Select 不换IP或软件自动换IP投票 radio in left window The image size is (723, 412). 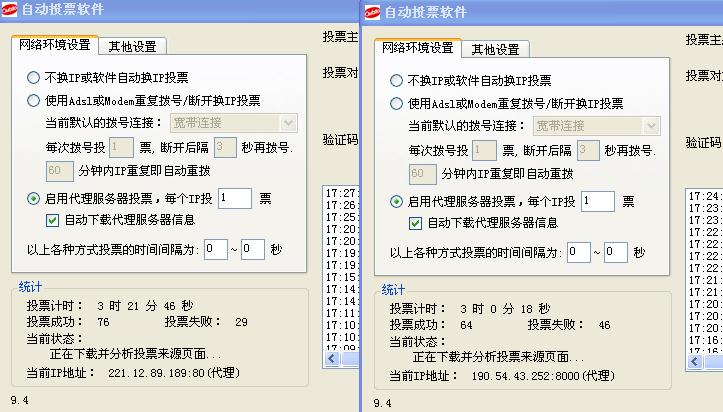click(33, 77)
